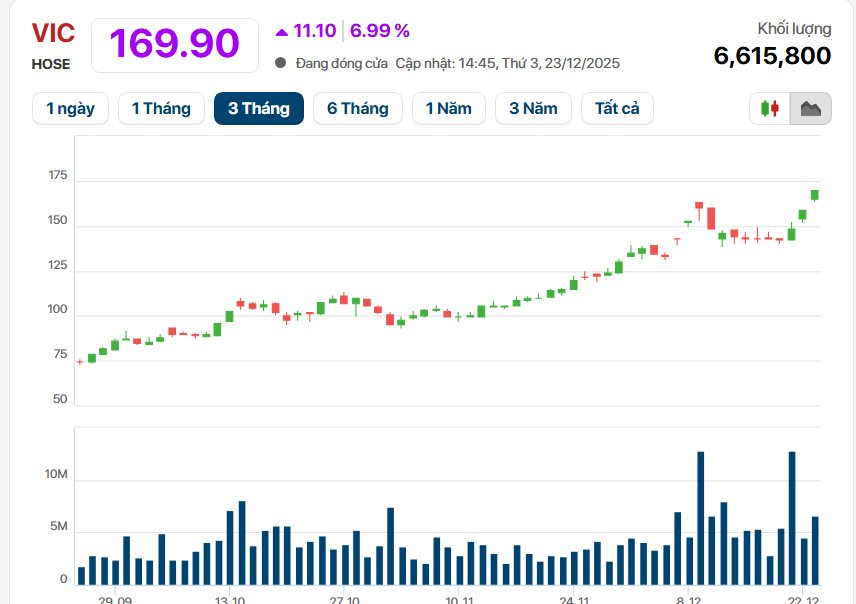Display the Tất cả full history
The height and width of the screenshot is (604, 856).
coord(617,108)
